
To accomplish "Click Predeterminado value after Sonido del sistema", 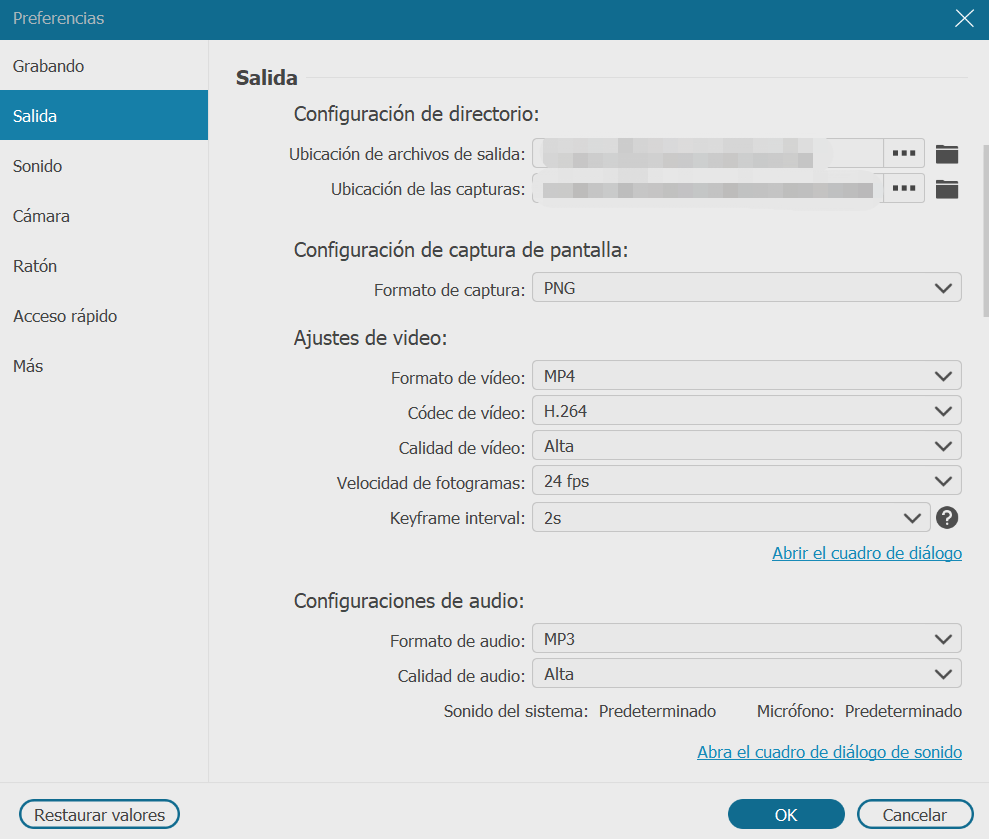I will coord(657,711).
